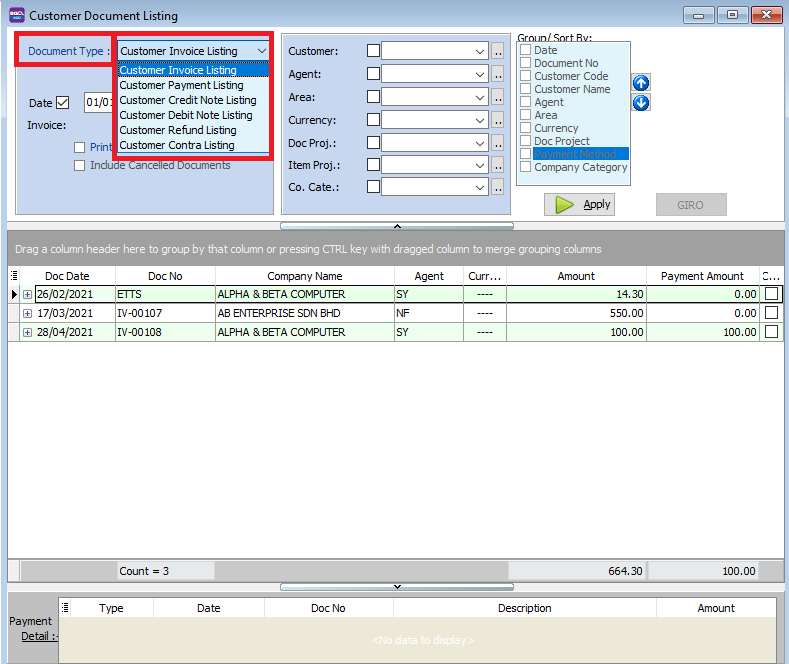The width and height of the screenshot is (789, 664).
Task: Open the Customer lookup ellipsis button
Action: click(497, 51)
